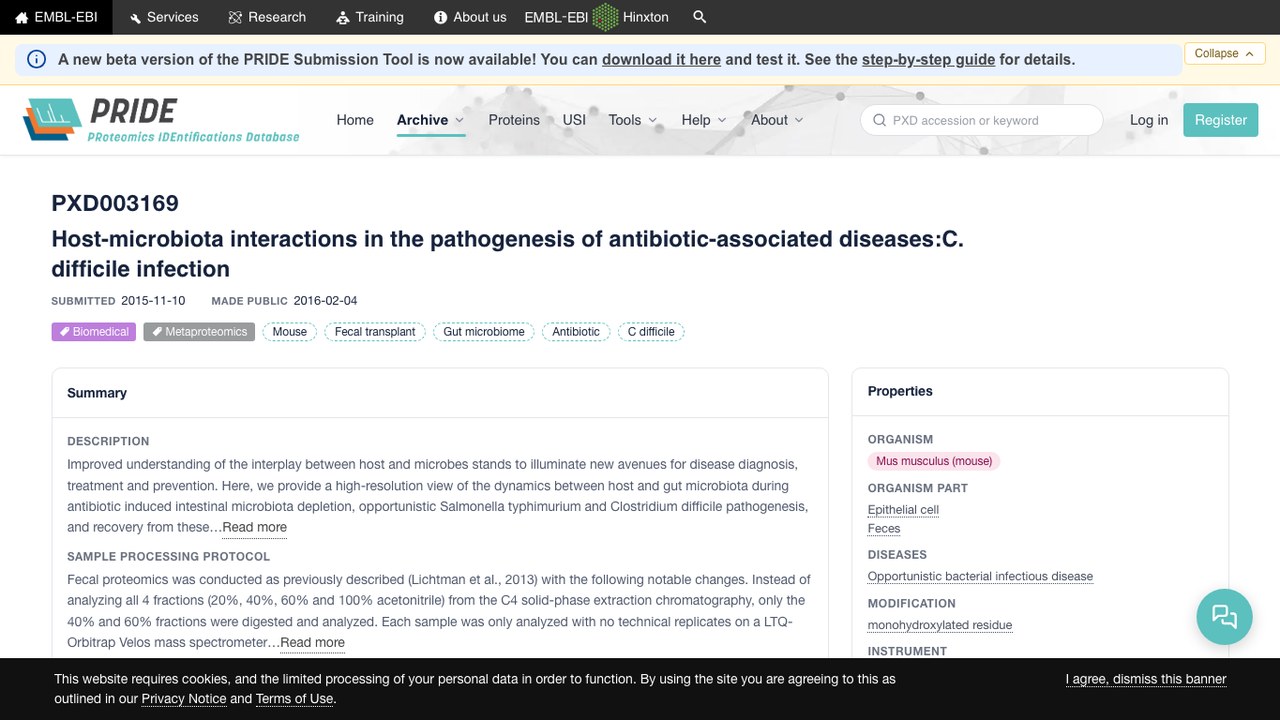The width and height of the screenshot is (1280, 720).
Task: Open the 'download it here' link
Action: [x=661, y=59]
